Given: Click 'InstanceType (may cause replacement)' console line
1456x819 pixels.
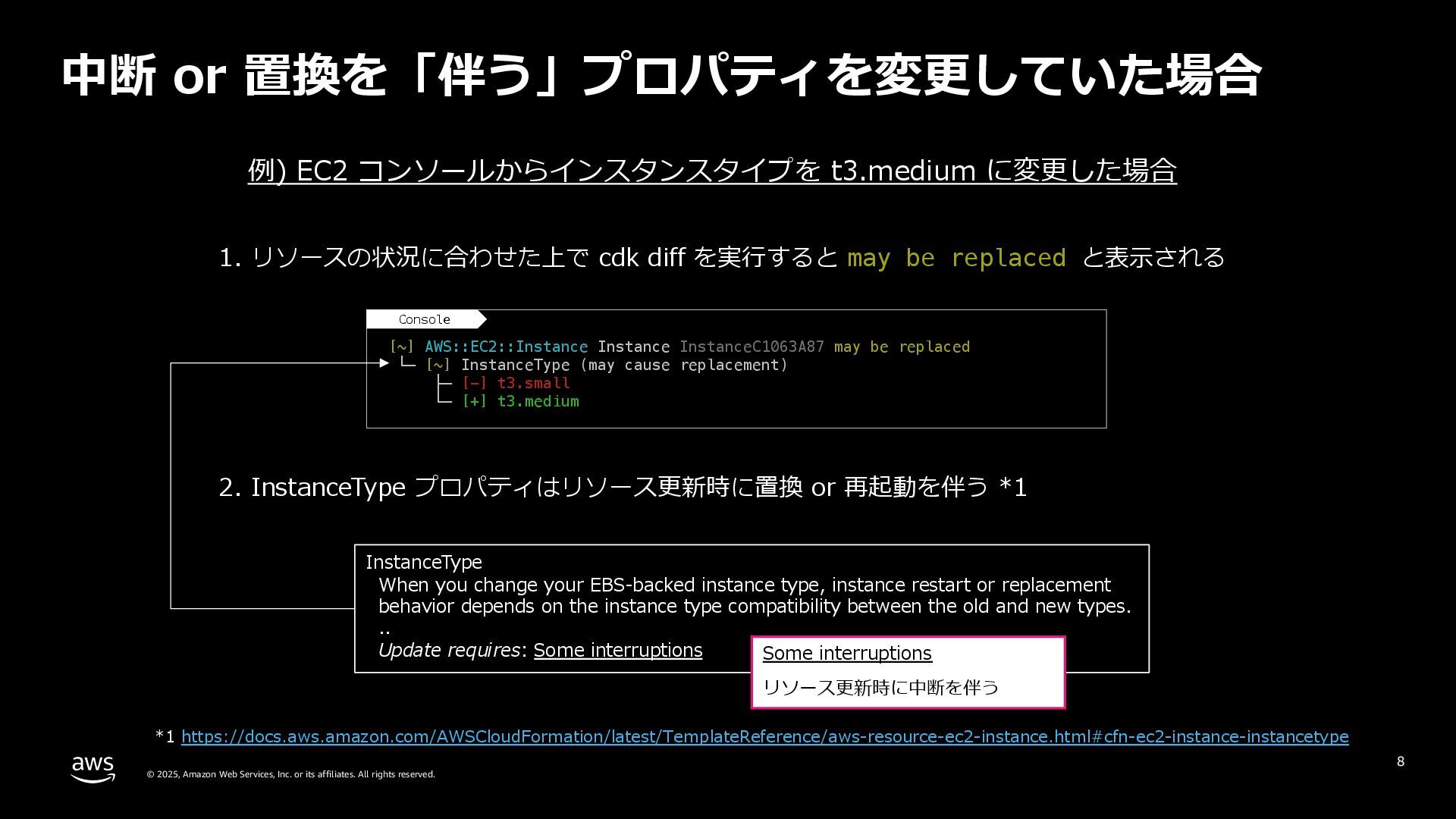Looking at the screenshot, I should coord(624,365).
